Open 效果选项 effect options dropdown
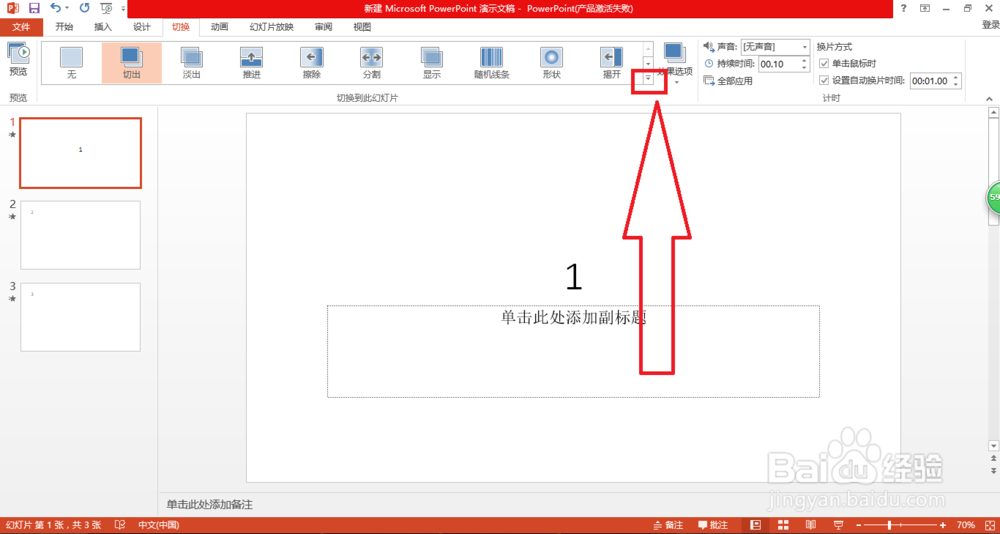 [675, 63]
